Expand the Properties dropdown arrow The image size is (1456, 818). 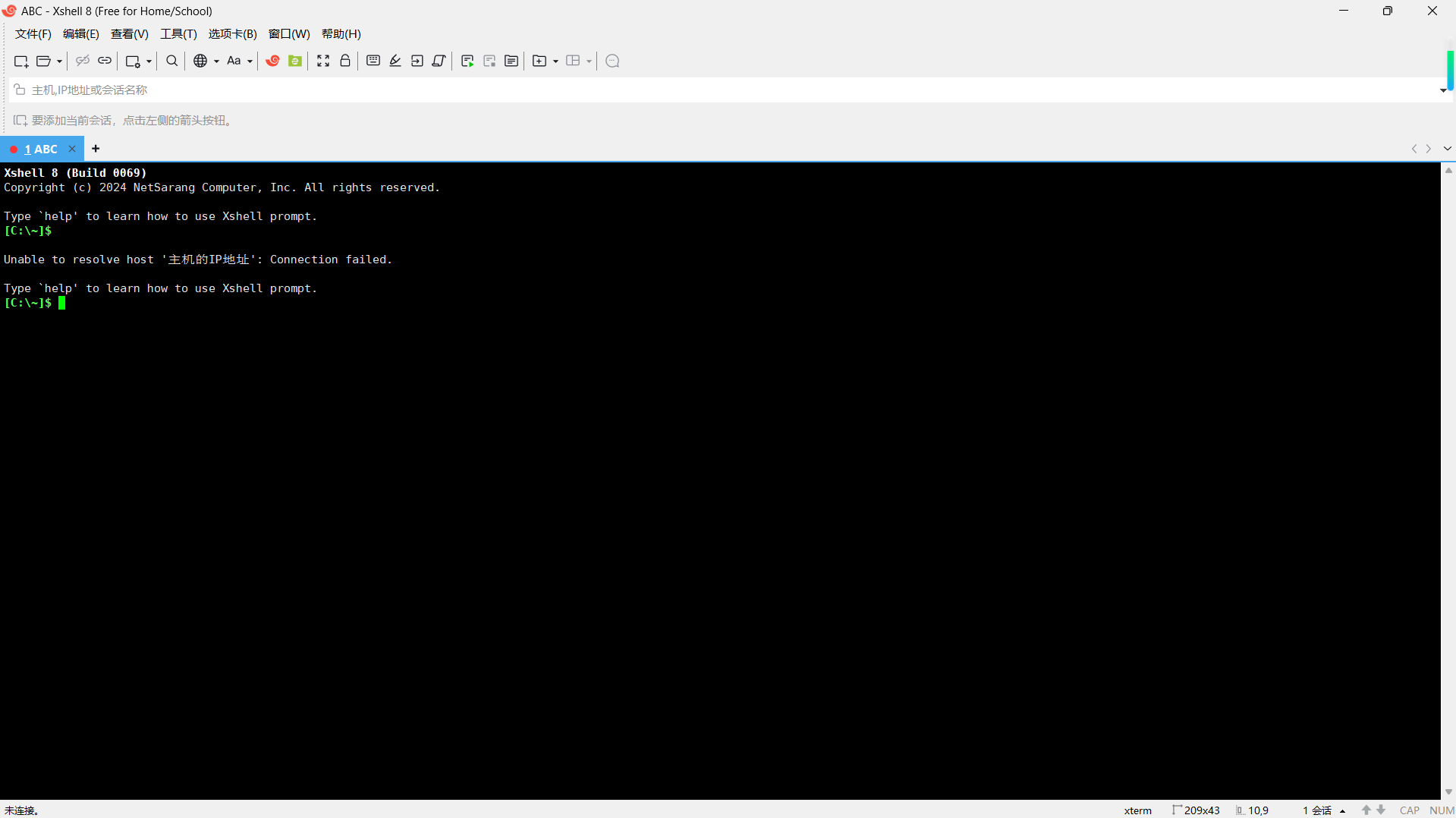coord(149,61)
